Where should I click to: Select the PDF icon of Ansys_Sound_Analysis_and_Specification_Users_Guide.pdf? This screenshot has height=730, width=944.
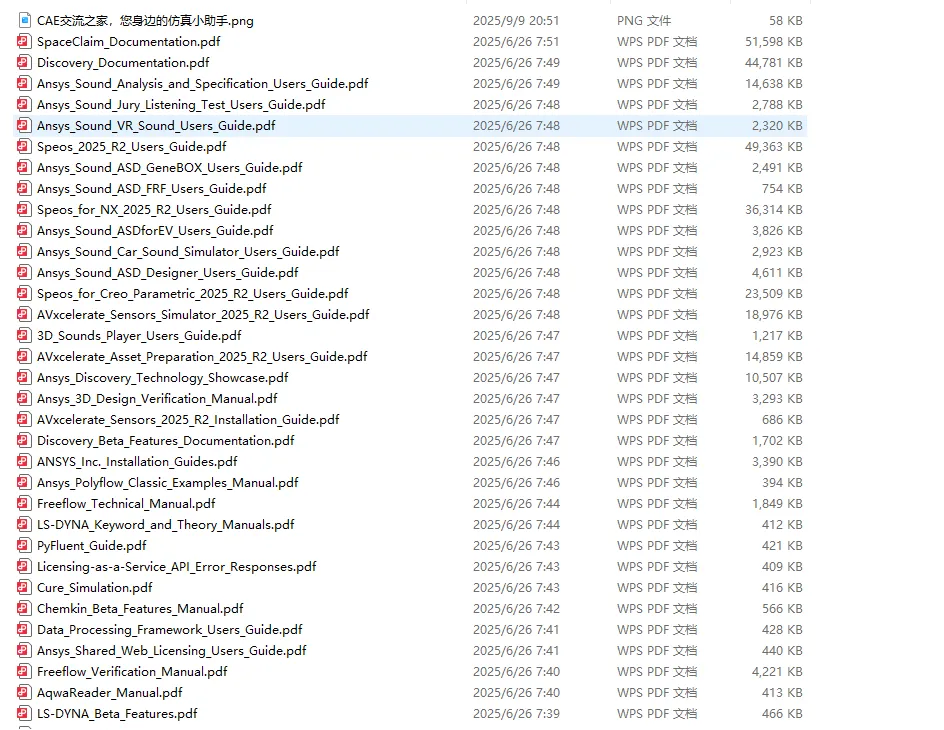tap(24, 84)
